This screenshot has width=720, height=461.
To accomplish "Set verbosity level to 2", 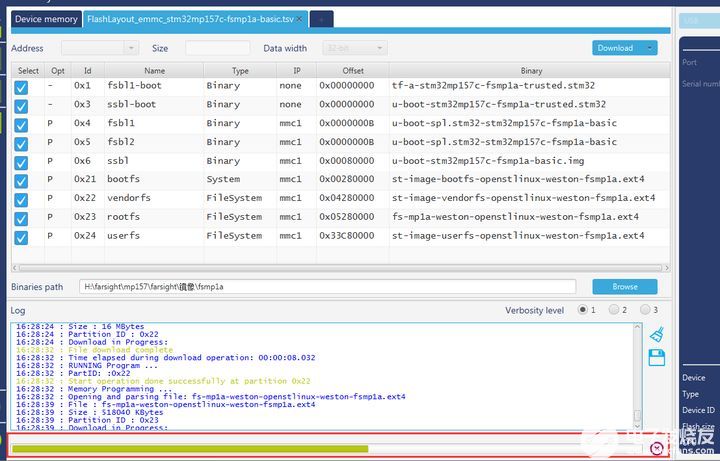I will coord(614,310).
